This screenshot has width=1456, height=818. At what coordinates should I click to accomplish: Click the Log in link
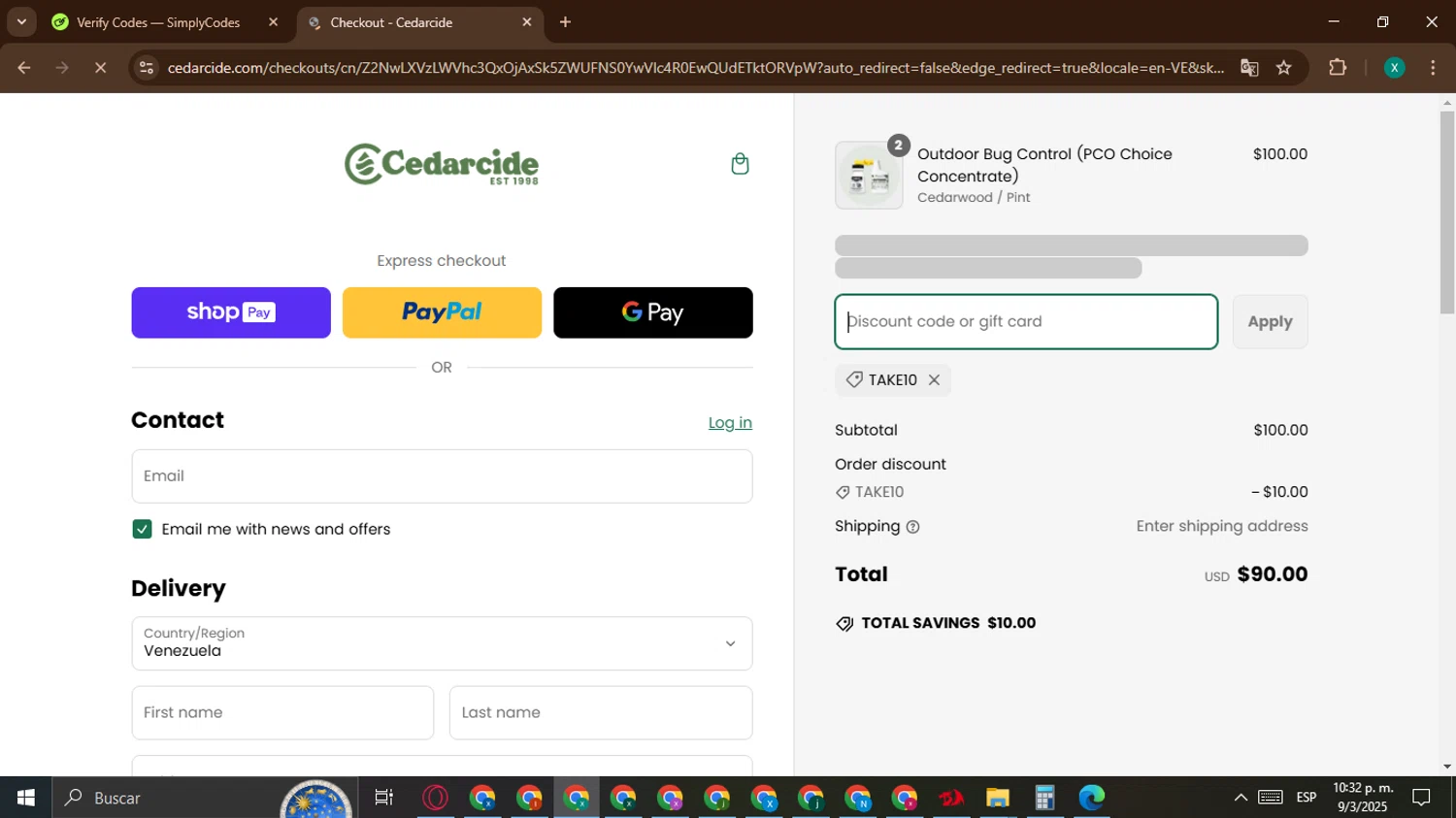(x=730, y=423)
